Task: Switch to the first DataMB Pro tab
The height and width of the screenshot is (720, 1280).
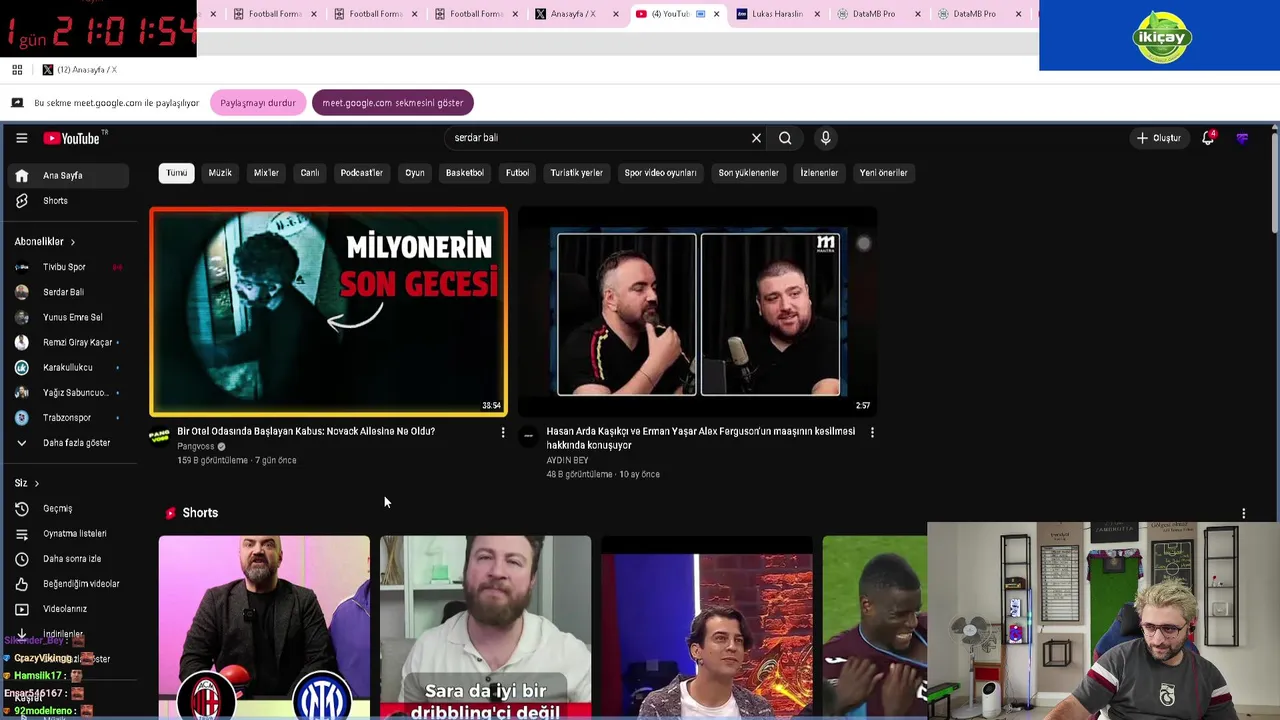Action: pos(877,14)
